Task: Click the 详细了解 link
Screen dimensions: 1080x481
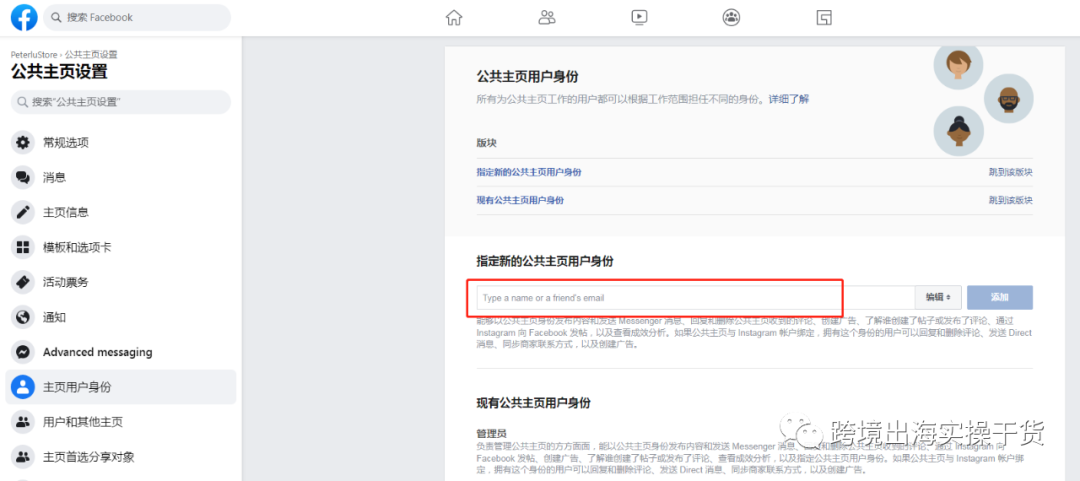Action: (x=789, y=99)
